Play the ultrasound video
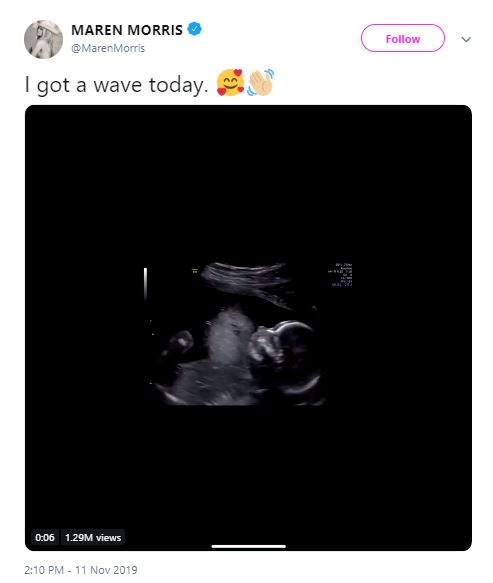The height and width of the screenshot is (583, 493). pyautogui.click(x=248, y=328)
